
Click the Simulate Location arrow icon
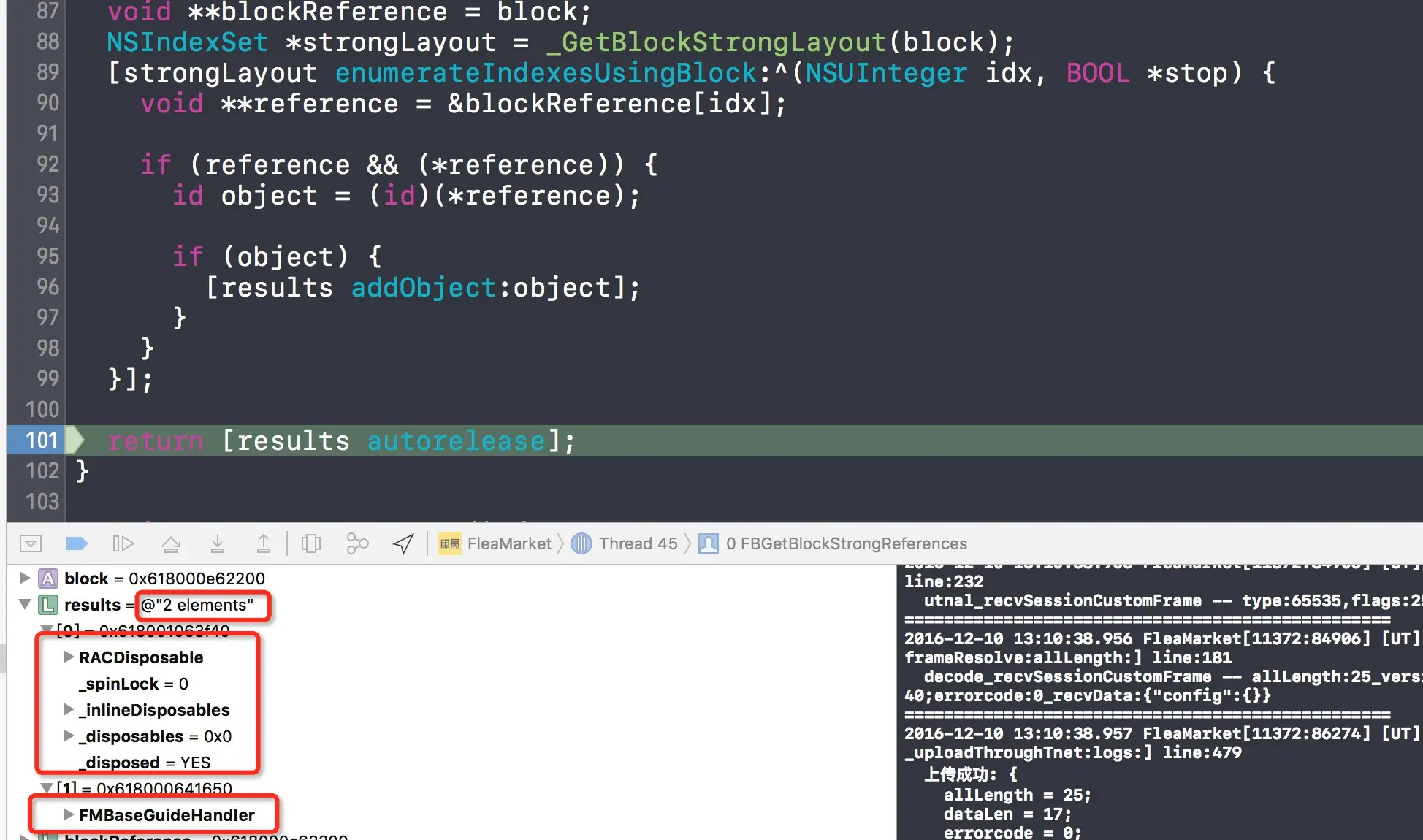tap(403, 543)
